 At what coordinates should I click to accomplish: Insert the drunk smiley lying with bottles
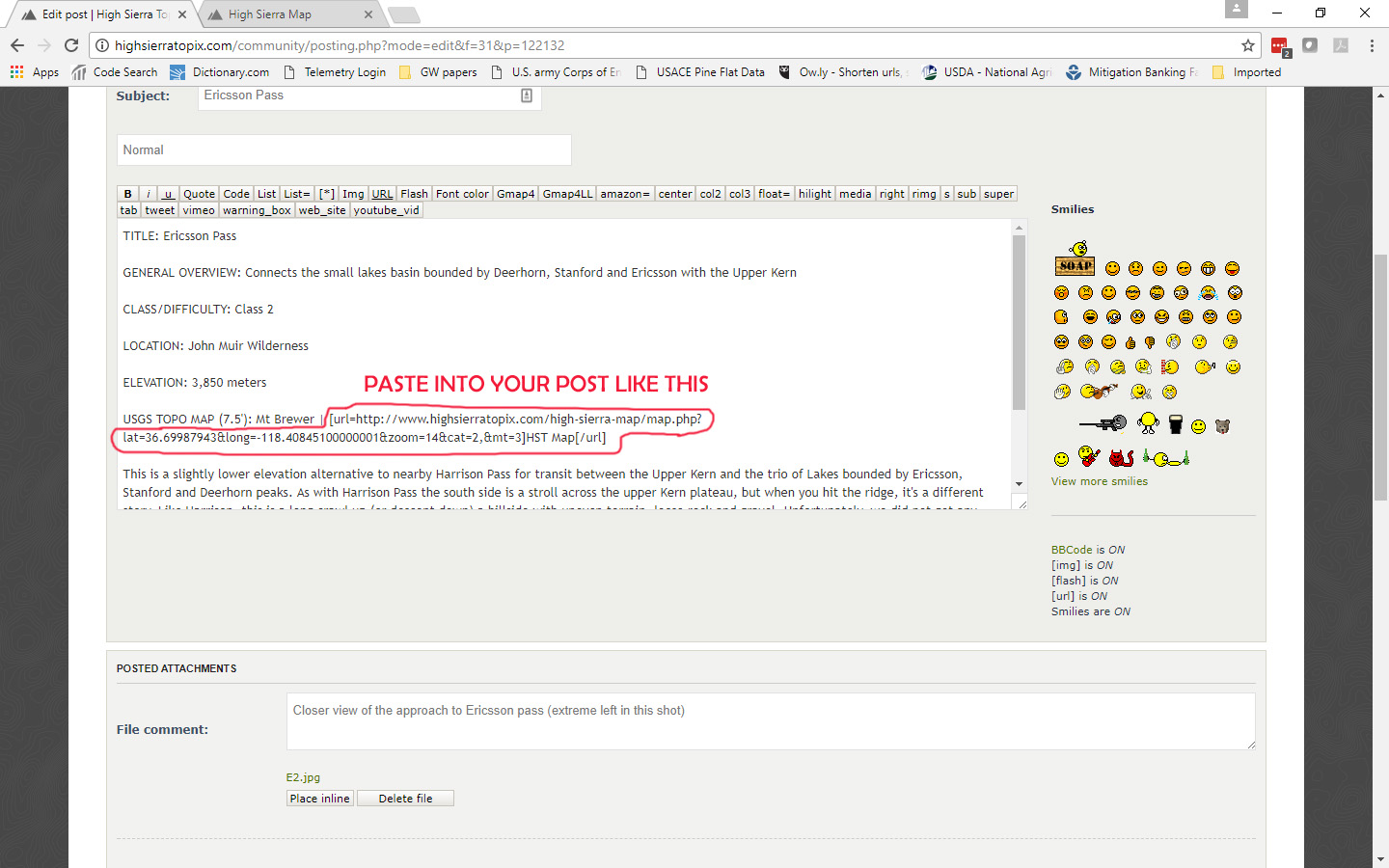(1166, 458)
